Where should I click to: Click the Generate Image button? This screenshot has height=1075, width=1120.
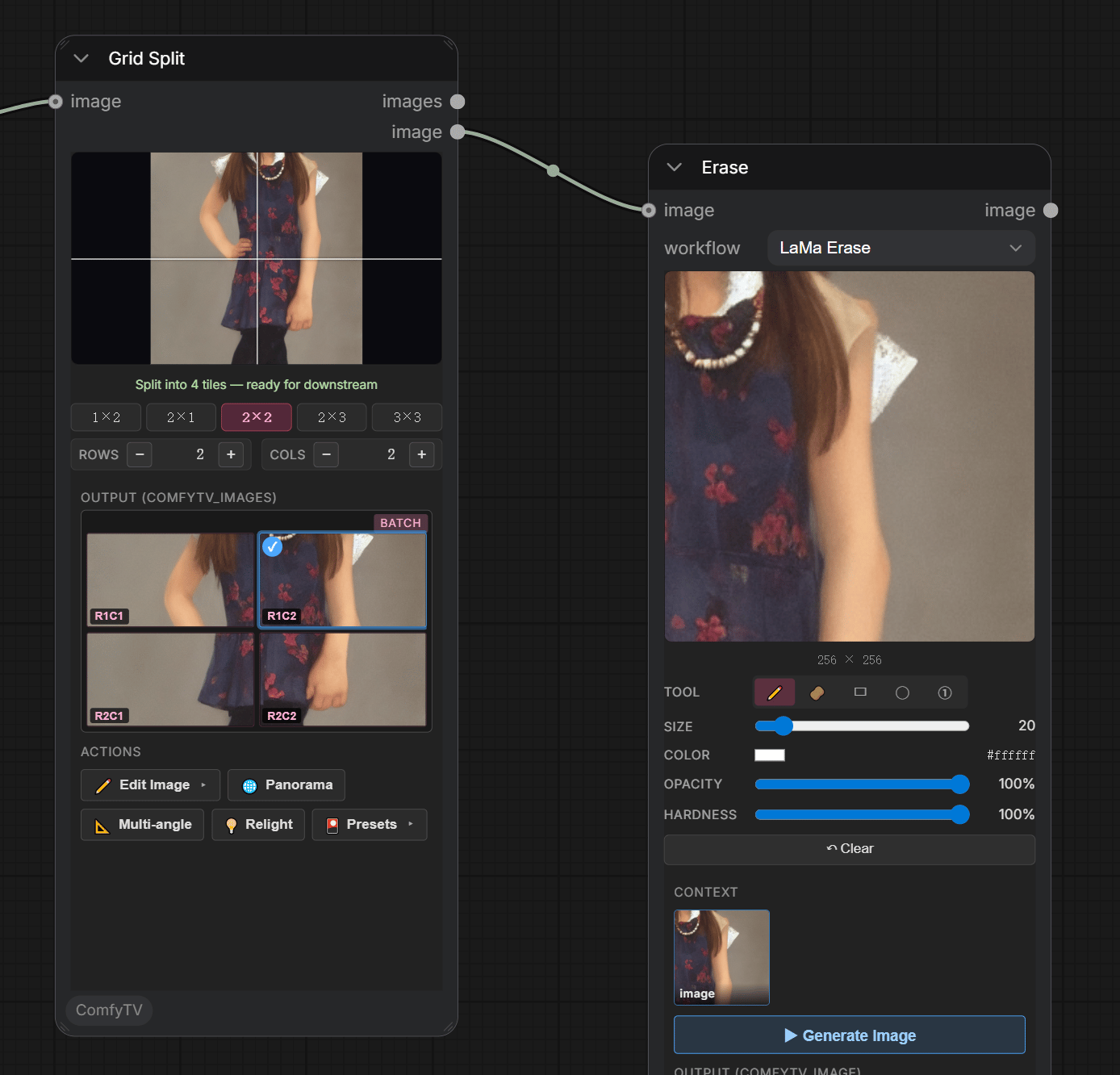tap(850, 1035)
